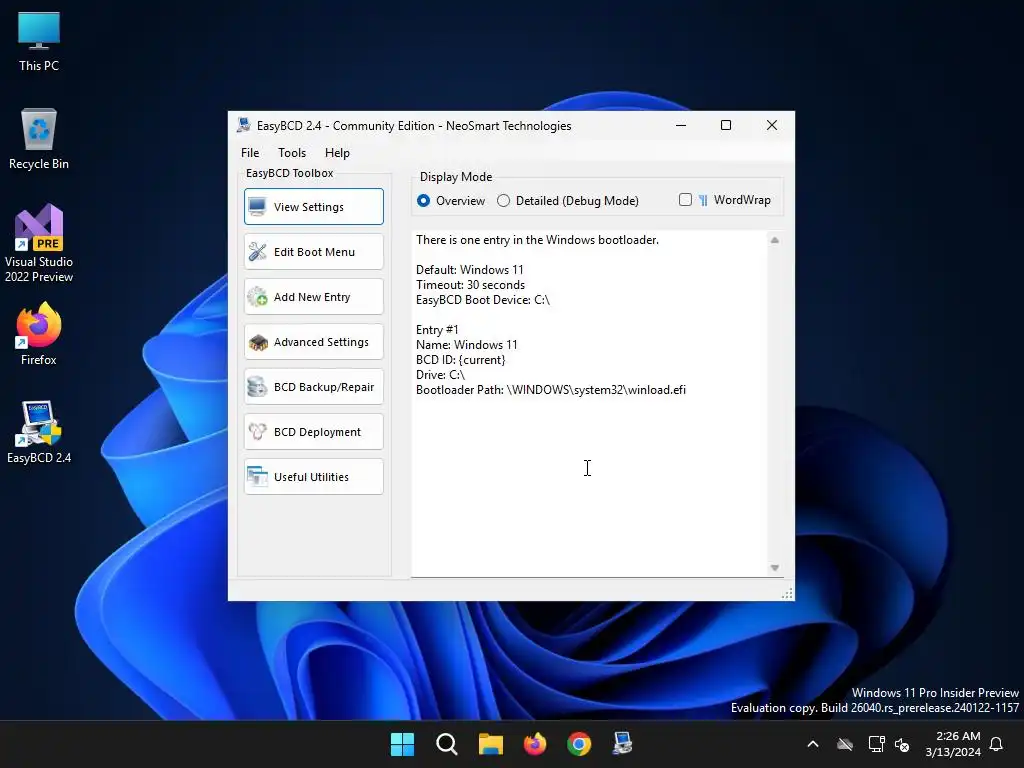Screen dimensions: 1024x768
Task: Minimize the EasyBCD window
Action: click(680, 125)
